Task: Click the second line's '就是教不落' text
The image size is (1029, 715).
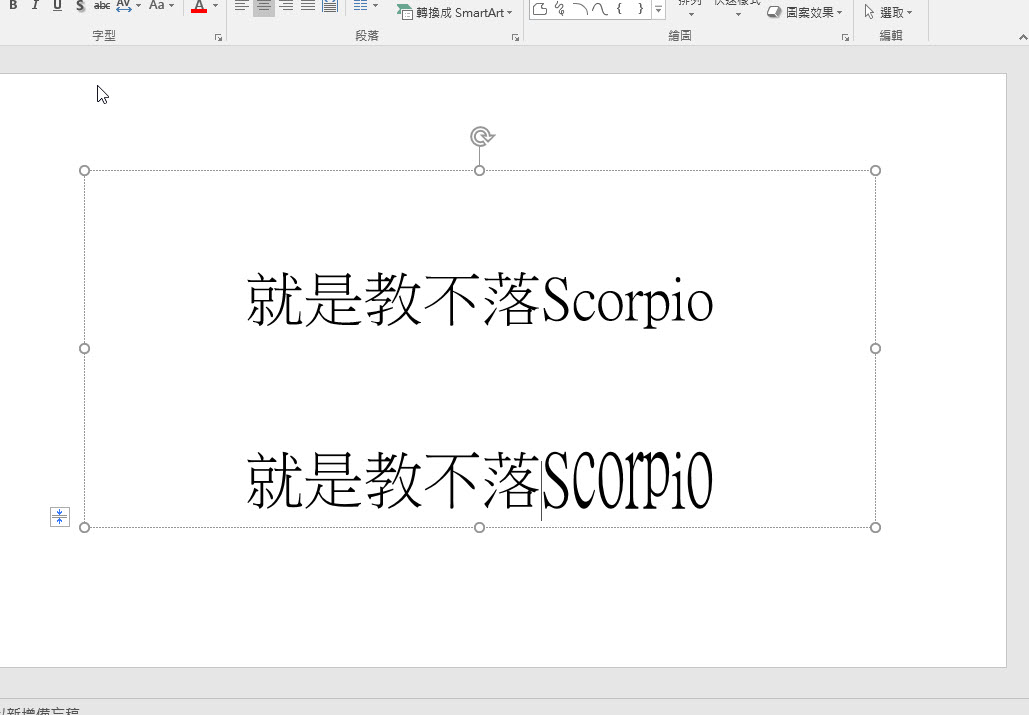Action: [x=392, y=481]
